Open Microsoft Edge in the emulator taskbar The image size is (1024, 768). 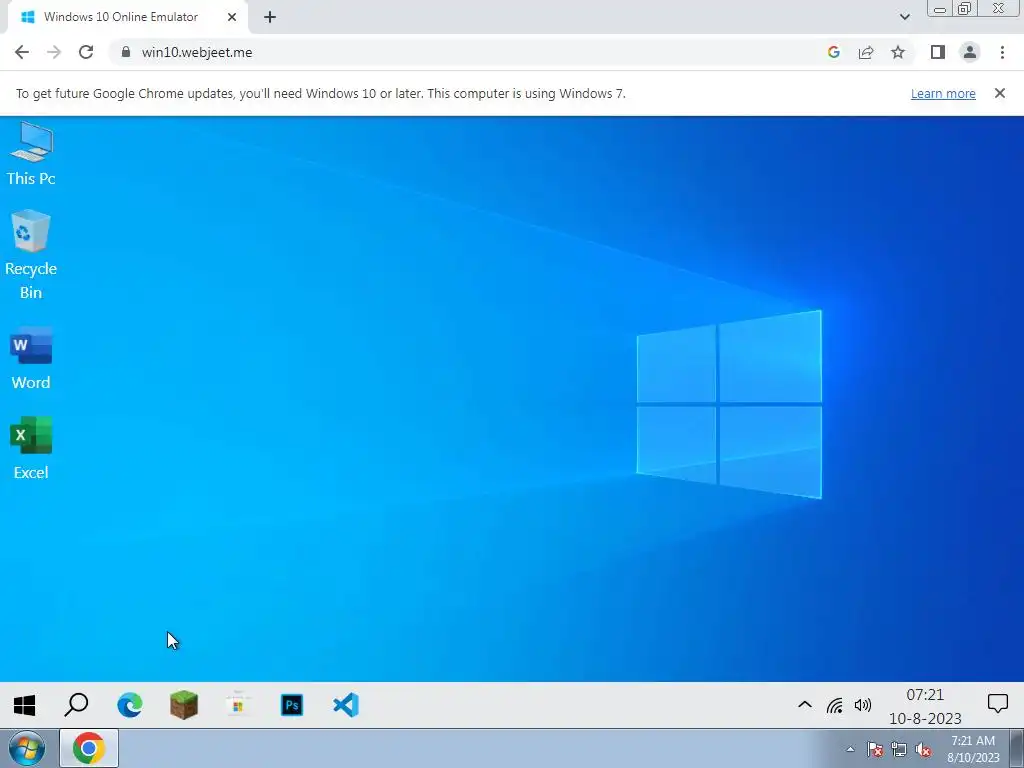[x=130, y=705]
